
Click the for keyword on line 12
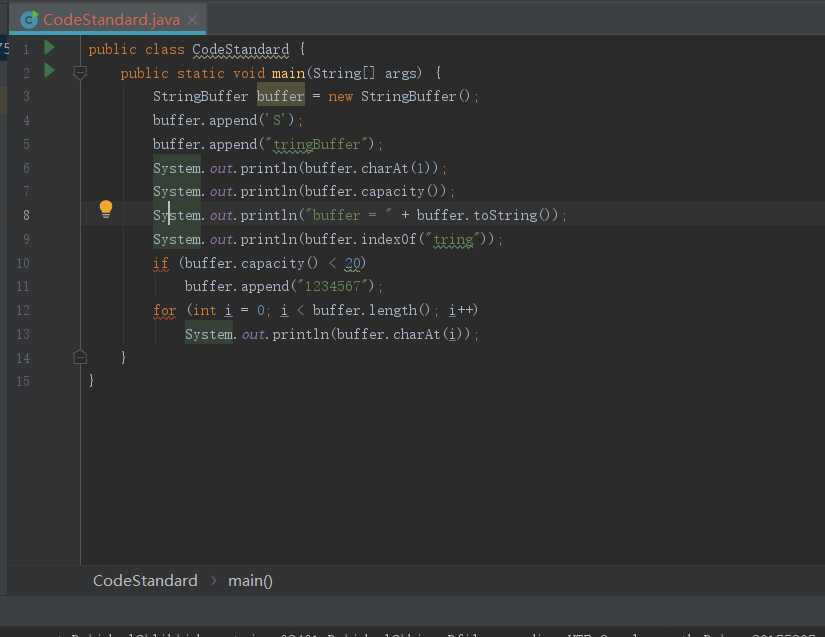coord(164,310)
